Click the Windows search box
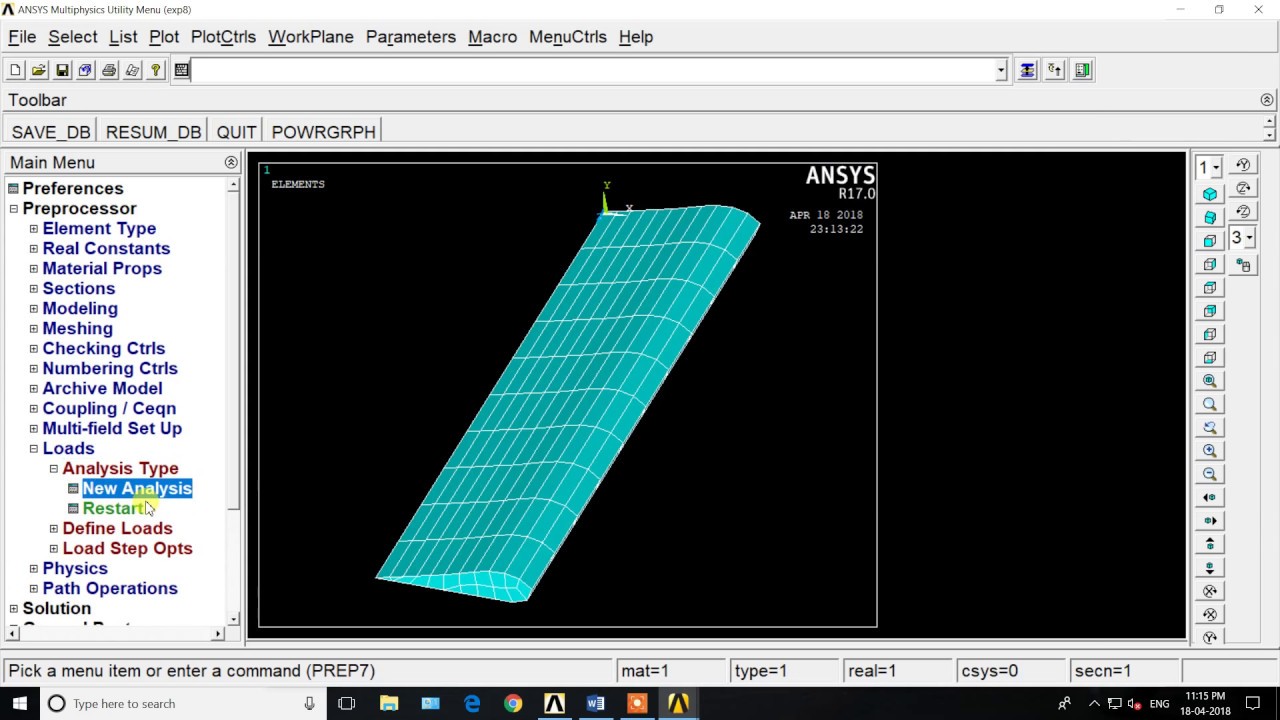The height and width of the screenshot is (720, 1280). (184, 704)
